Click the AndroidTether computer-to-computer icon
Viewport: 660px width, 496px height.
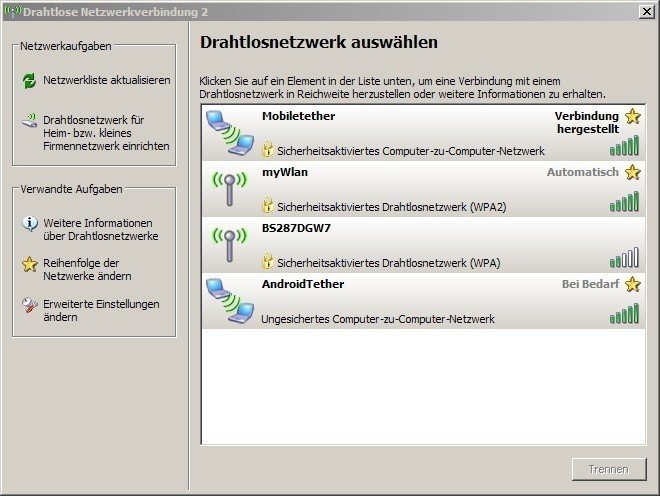230,301
